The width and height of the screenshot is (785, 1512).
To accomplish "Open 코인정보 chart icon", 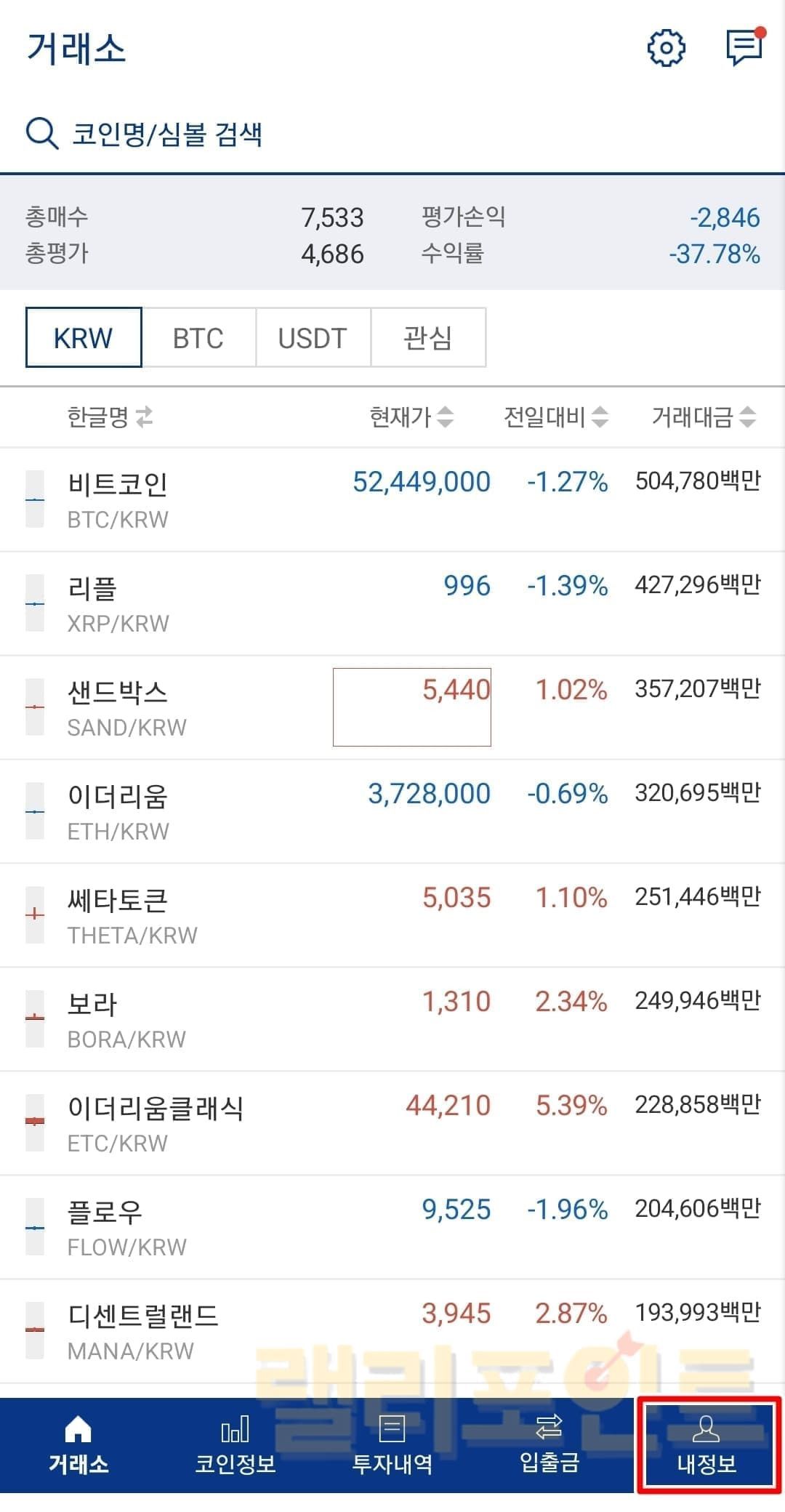I will [x=235, y=1430].
